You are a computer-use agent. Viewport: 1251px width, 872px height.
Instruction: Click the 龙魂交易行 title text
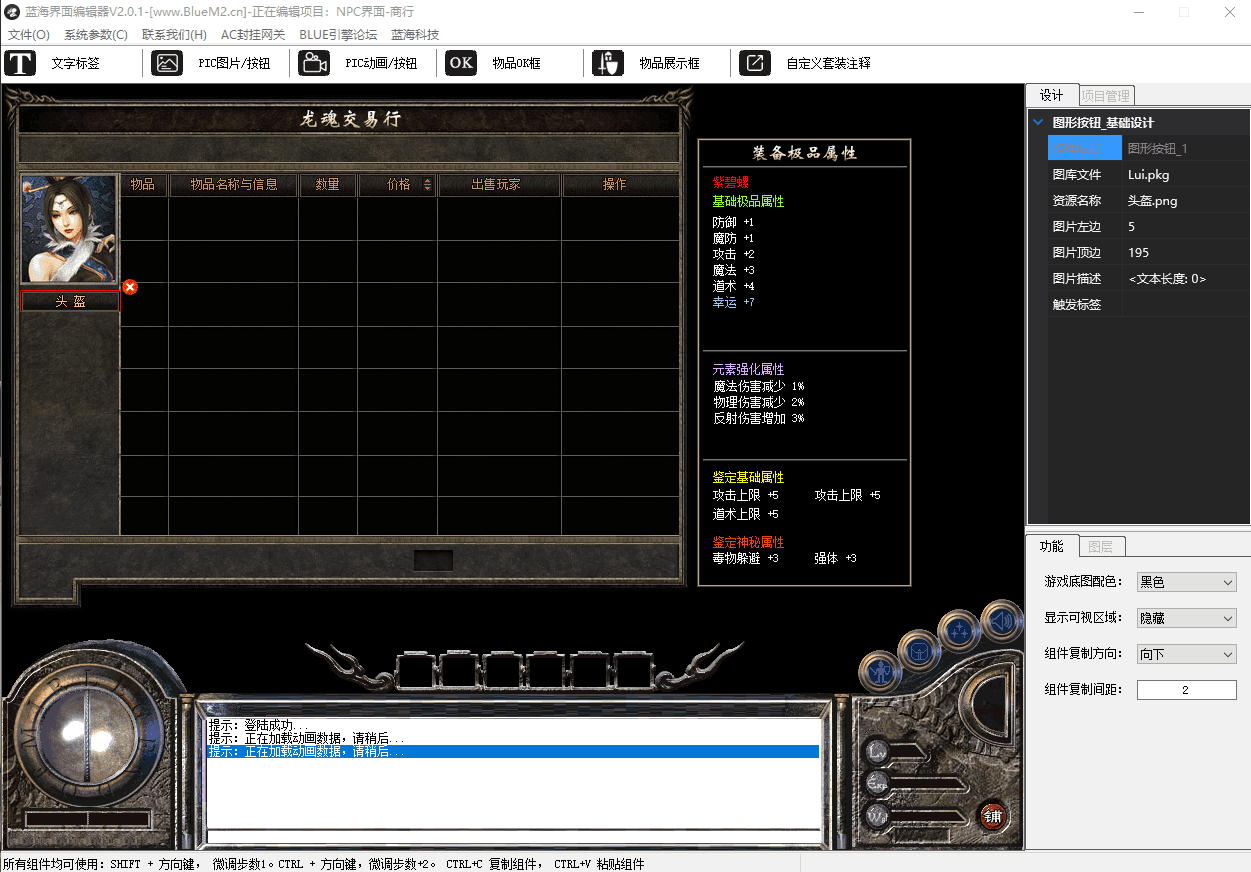coord(351,119)
